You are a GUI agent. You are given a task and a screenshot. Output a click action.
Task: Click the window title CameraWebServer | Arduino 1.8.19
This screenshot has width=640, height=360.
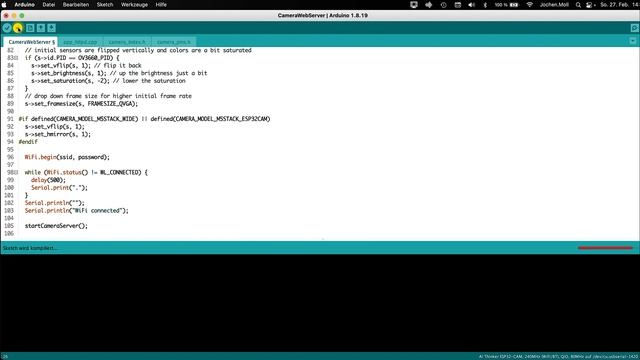tap(322, 16)
